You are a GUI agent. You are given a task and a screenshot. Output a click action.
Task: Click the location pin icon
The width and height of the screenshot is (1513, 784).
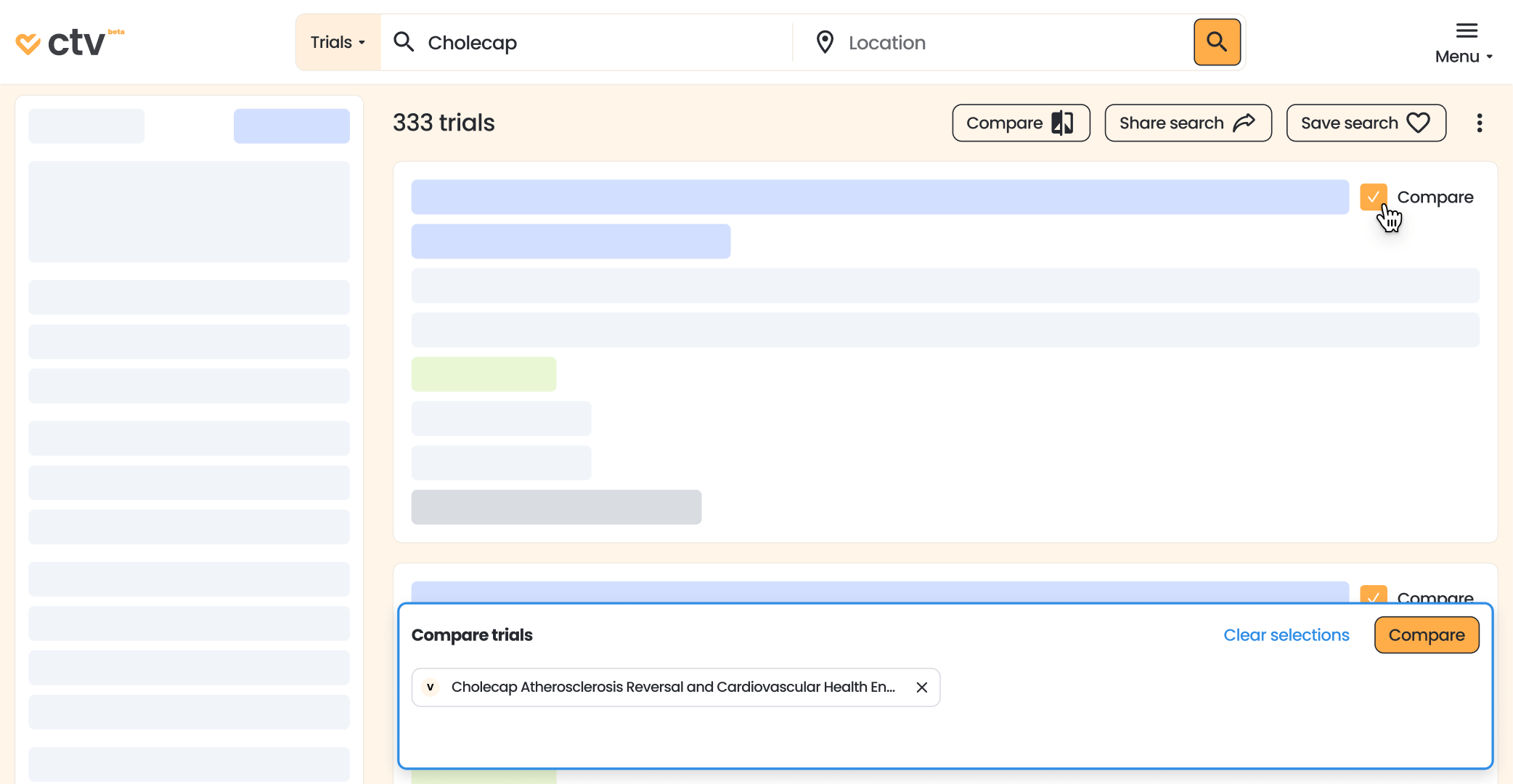[x=825, y=42]
